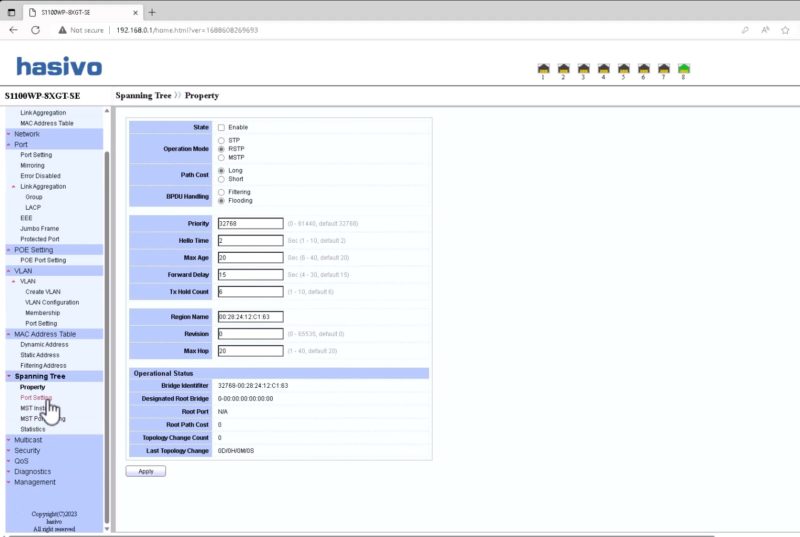Choose Long path cost
Image resolution: width=800 pixels, height=537 pixels.
221,170
